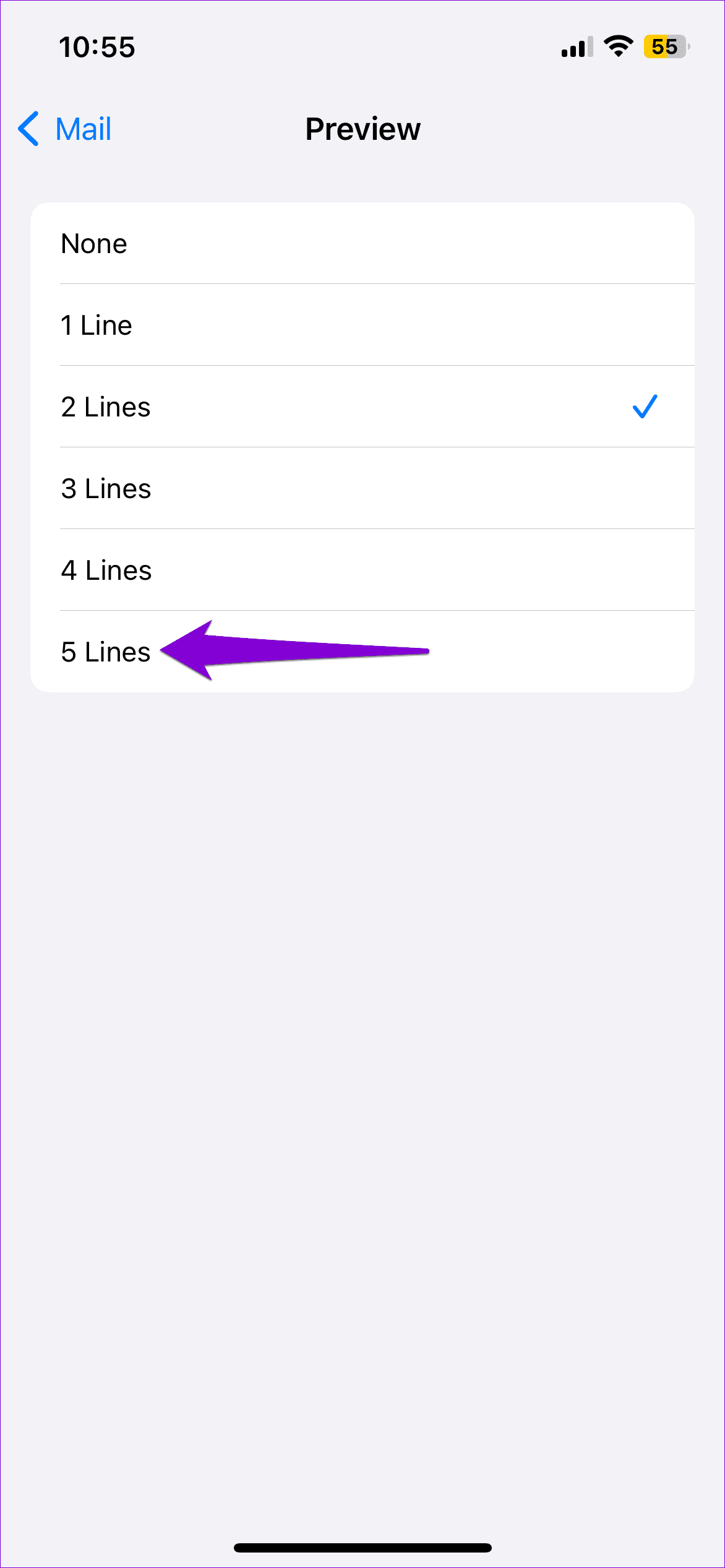Tap the word Mail in blue
The width and height of the screenshot is (725, 1568).
83,129
